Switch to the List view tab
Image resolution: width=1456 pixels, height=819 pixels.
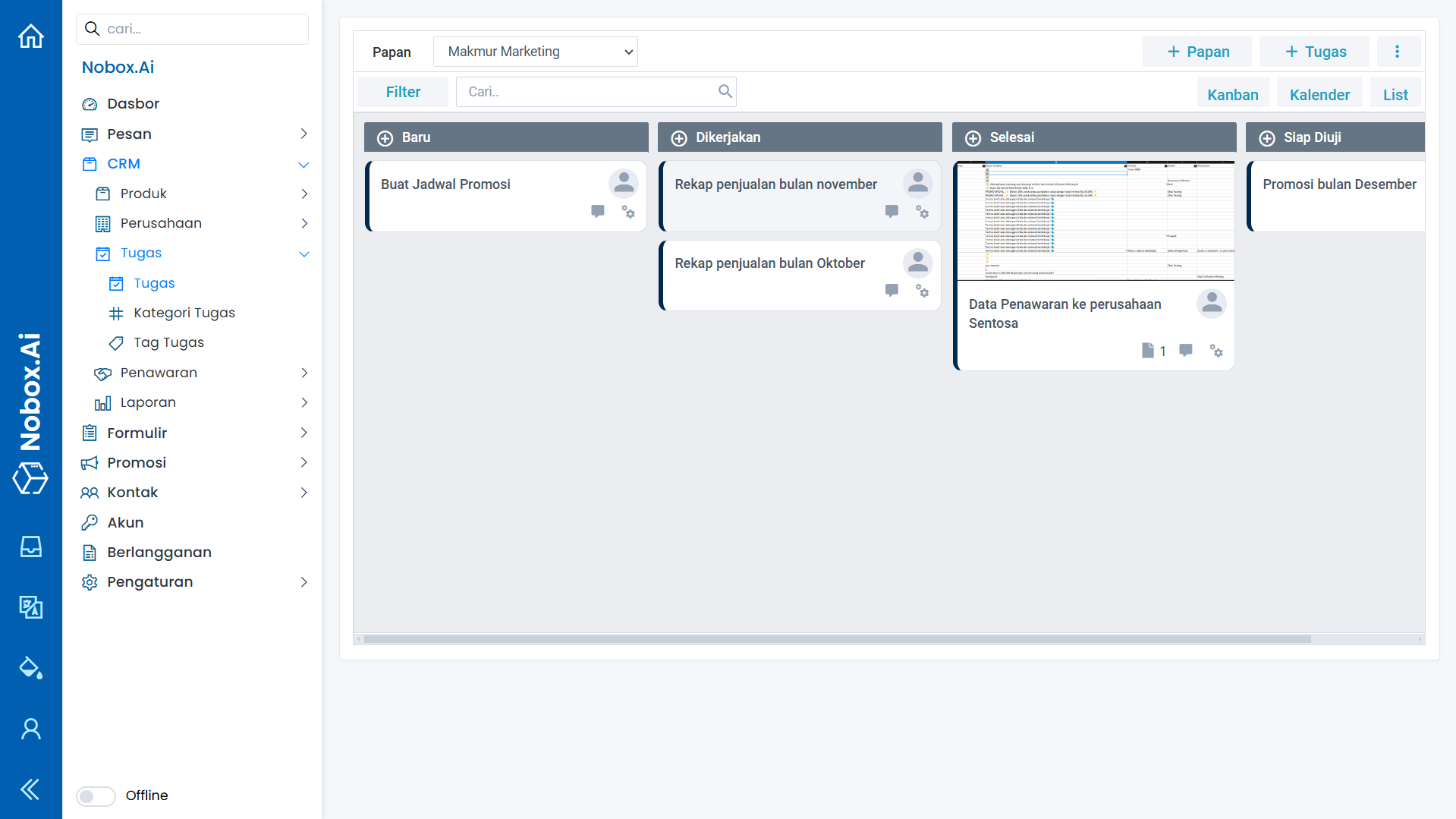click(1395, 95)
